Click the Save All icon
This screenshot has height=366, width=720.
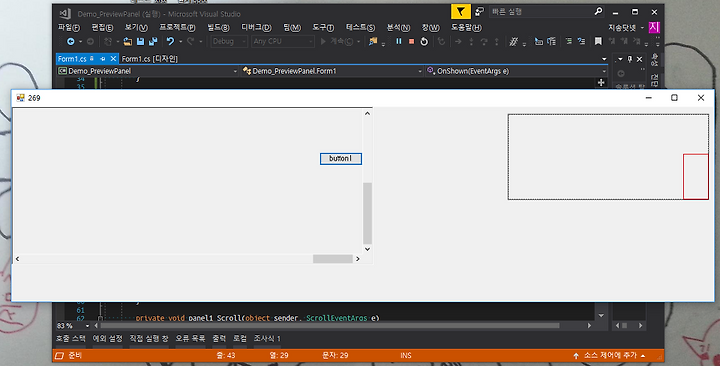(x=153, y=41)
